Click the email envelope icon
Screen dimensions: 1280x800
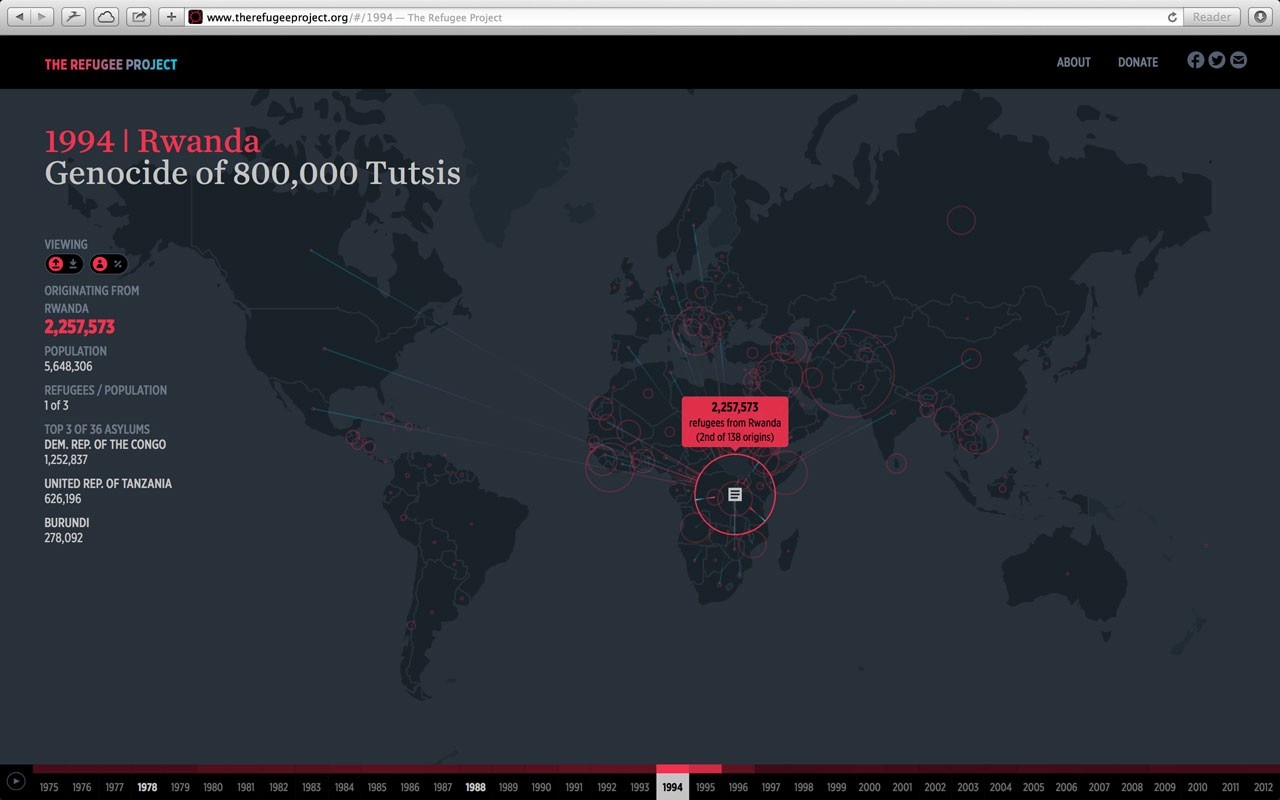coord(1239,60)
